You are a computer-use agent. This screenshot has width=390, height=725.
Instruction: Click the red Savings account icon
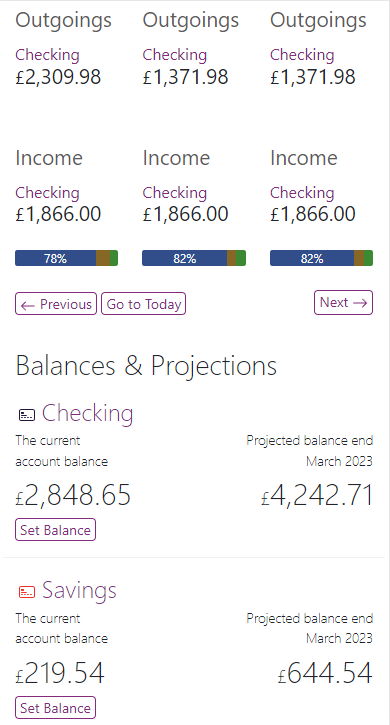(x=26, y=592)
